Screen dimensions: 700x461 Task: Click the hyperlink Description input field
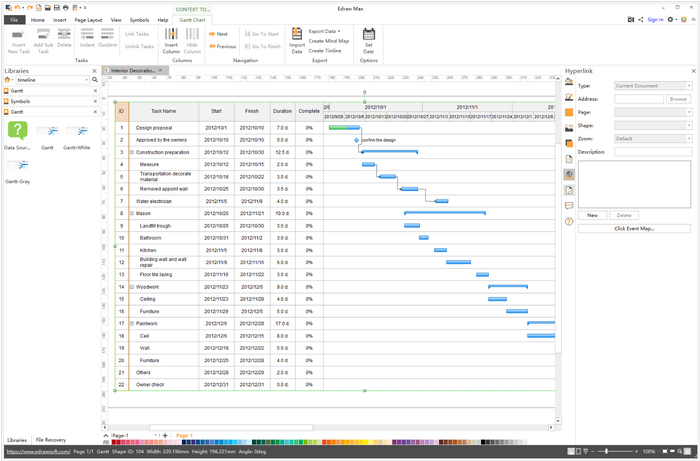click(654, 152)
